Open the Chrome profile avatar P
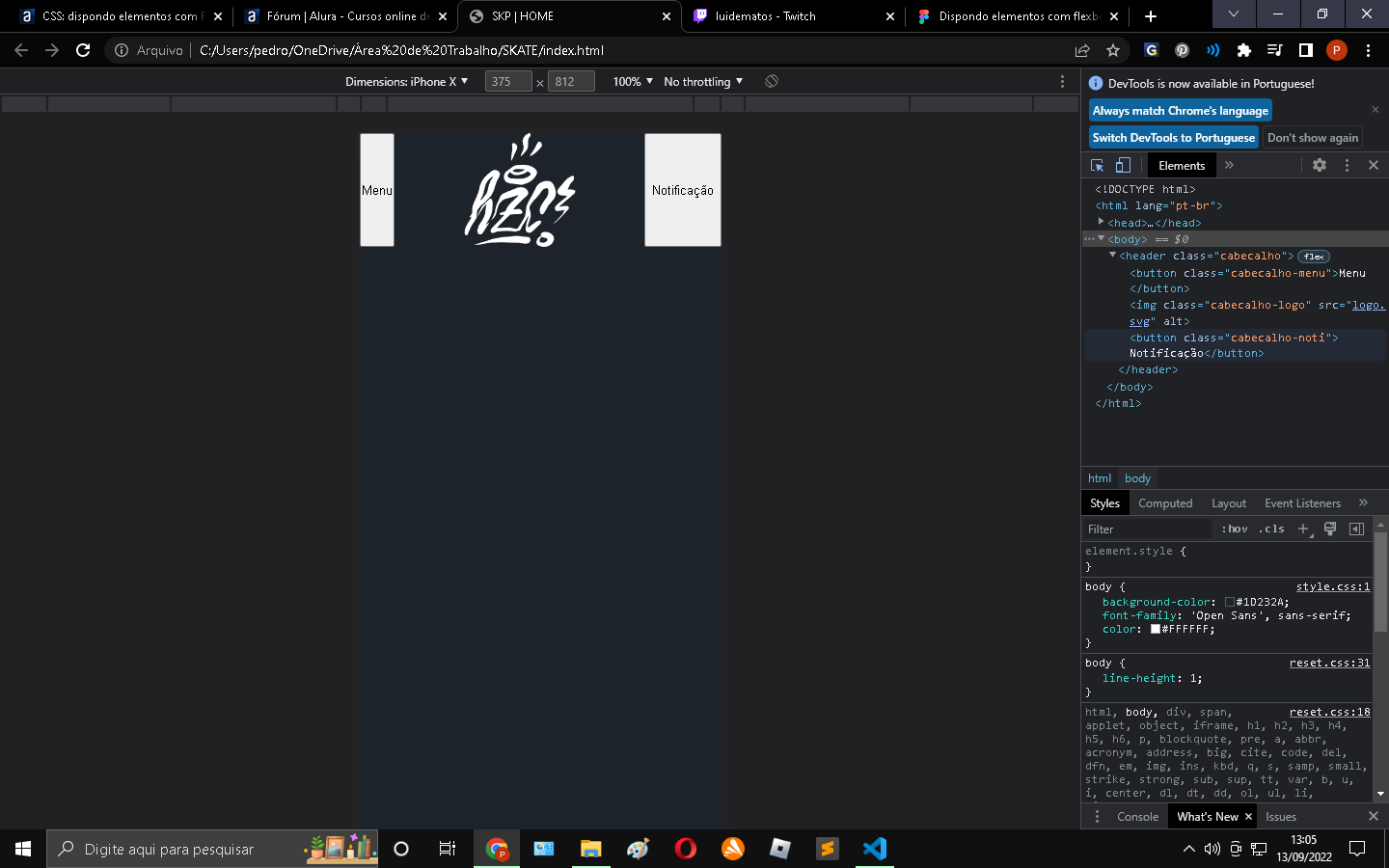The width and height of the screenshot is (1389, 868). pyautogui.click(x=1336, y=50)
